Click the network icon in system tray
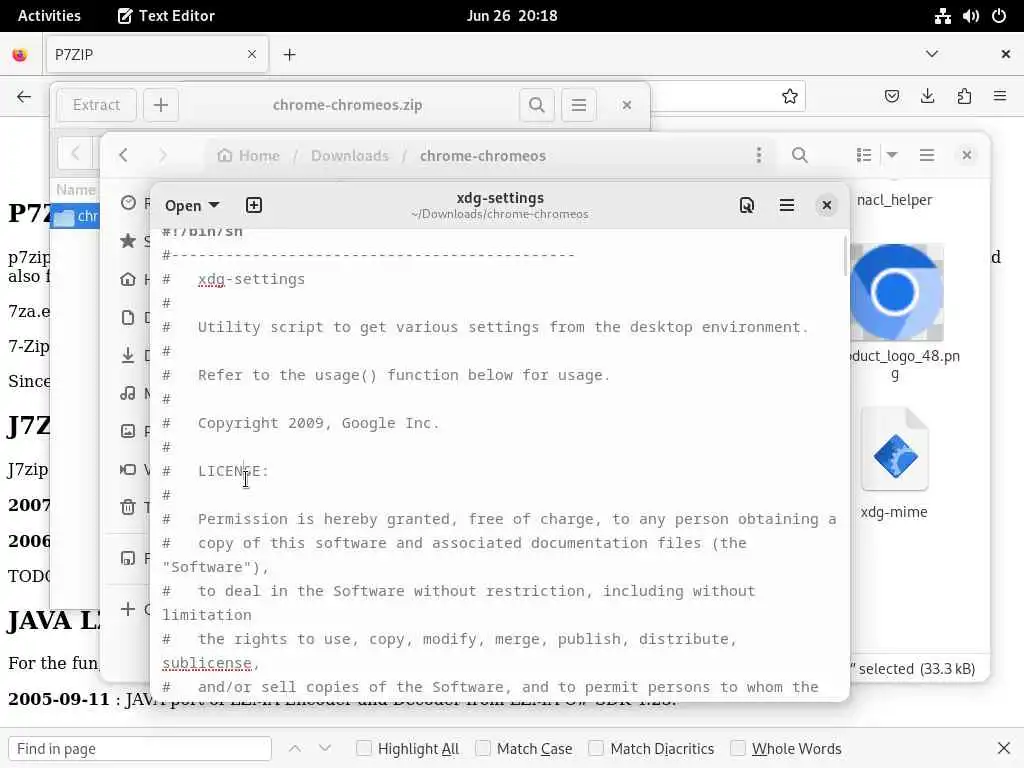The height and width of the screenshot is (768, 1024). click(x=942, y=16)
